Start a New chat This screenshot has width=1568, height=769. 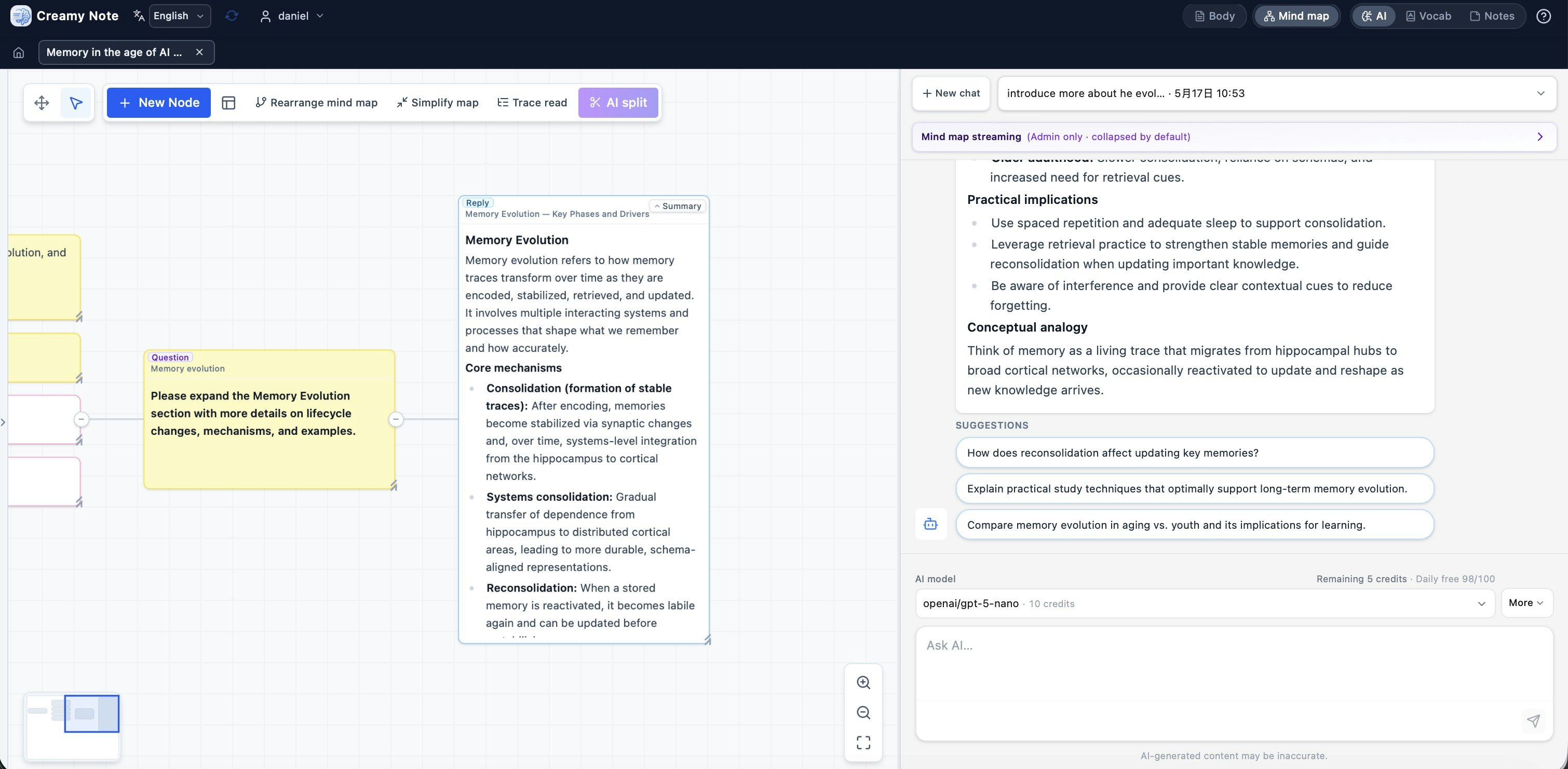(951, 93)
